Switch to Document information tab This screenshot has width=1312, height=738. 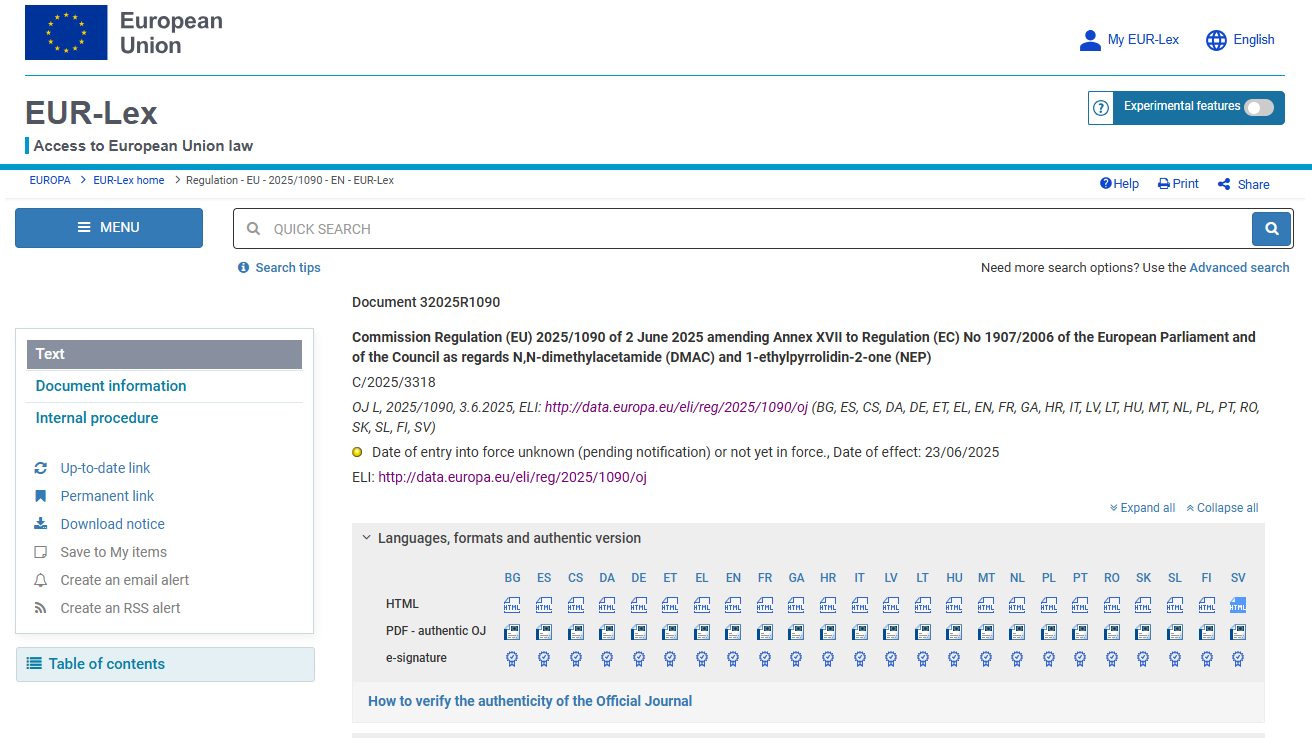click(x=111, y=386)
